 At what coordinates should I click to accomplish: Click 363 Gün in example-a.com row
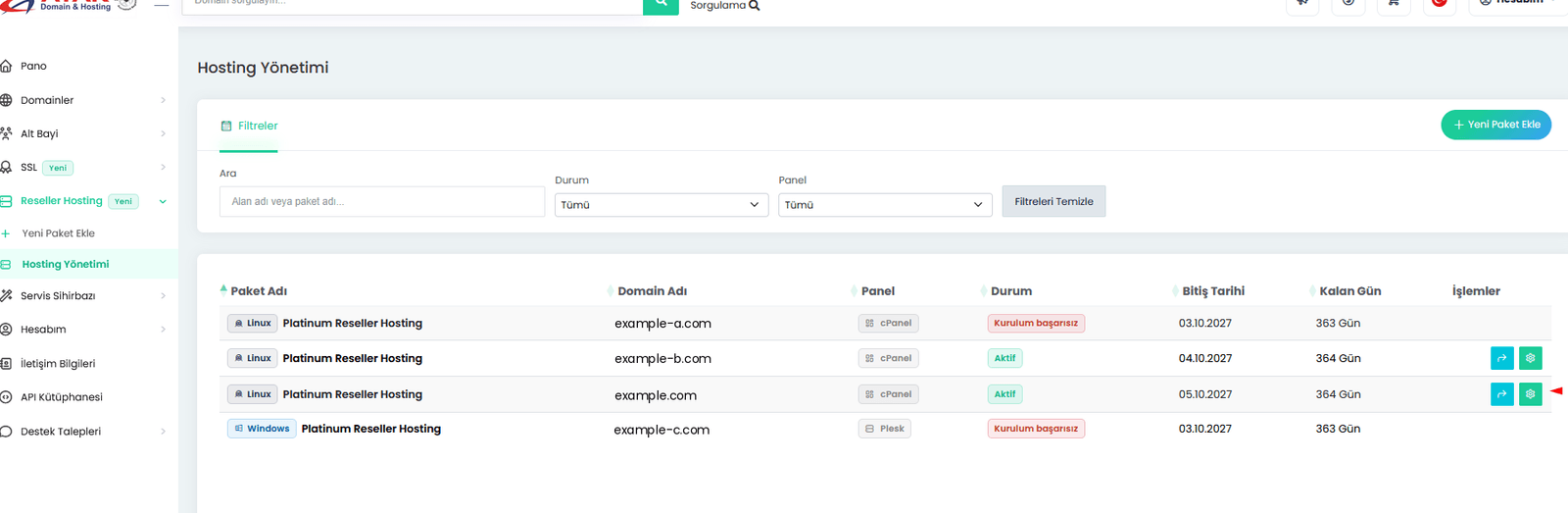click(x=1338, y=323)
